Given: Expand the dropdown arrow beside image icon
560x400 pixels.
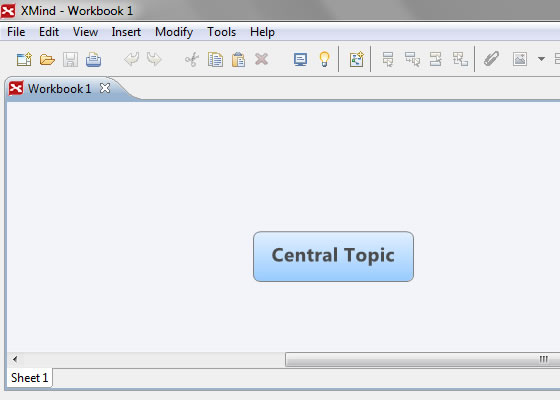Looking at the screenshot, I should click(541, 59).
